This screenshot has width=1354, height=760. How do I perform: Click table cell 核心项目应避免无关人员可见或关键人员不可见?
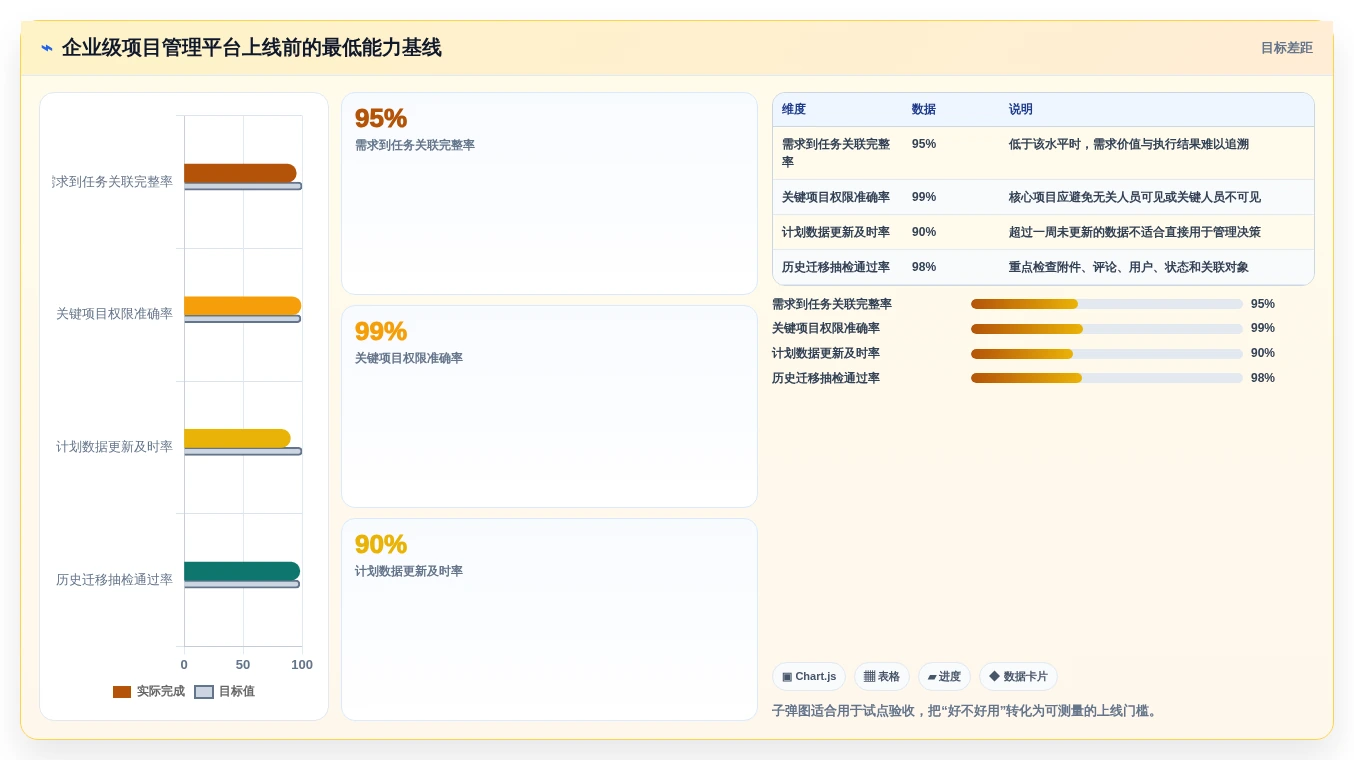point(1135,198)
